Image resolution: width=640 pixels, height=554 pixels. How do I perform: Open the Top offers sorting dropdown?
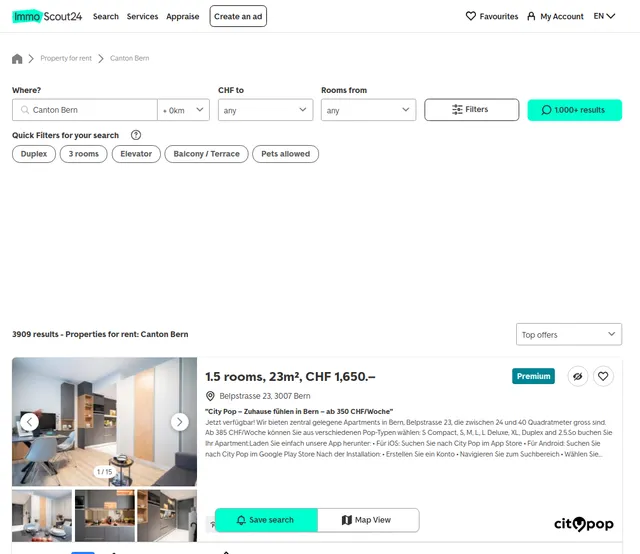pos(569,334)
